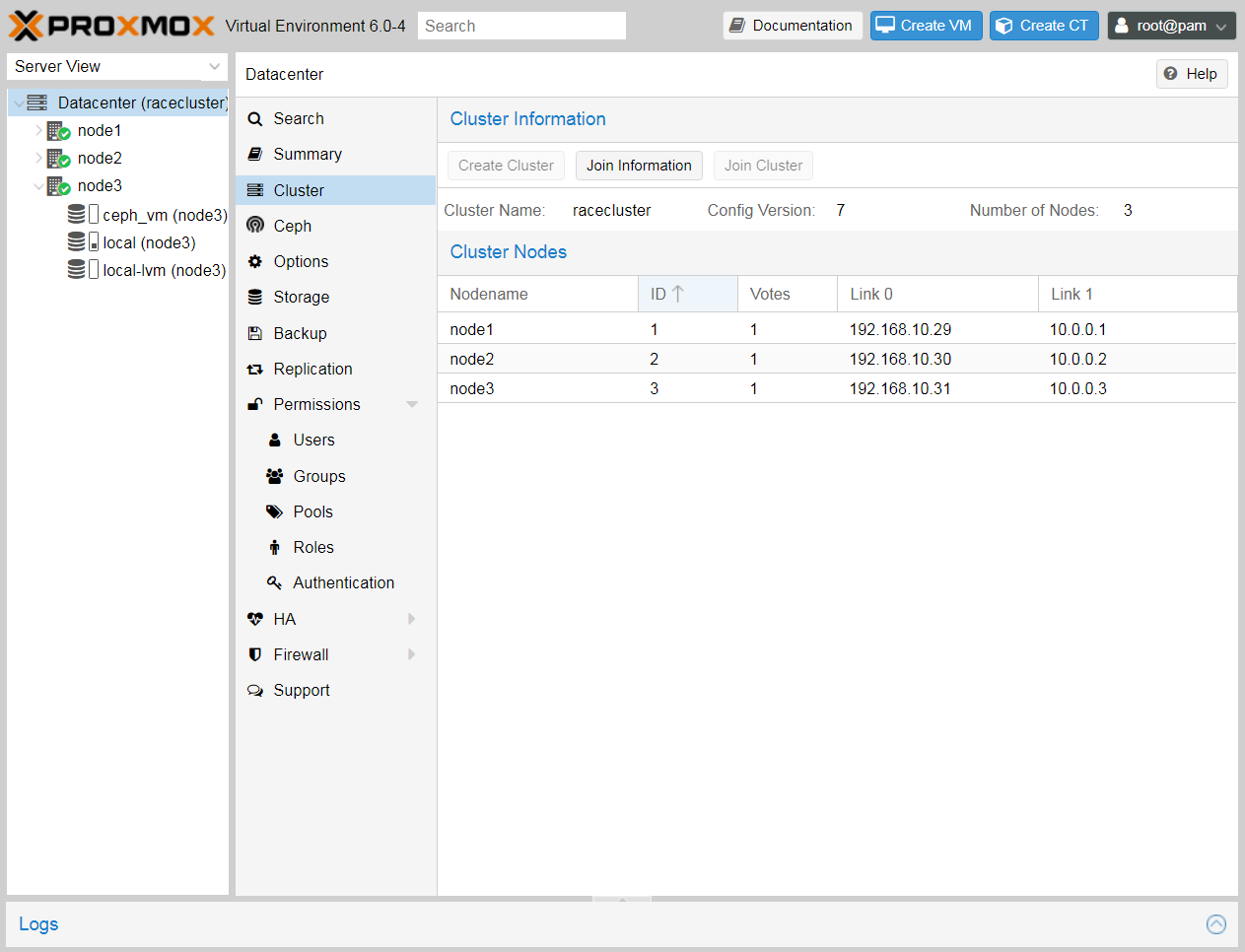The image size is (1245, 952).
Task: Click the key icon next to Authentication
Action: [x=275, y=582]
